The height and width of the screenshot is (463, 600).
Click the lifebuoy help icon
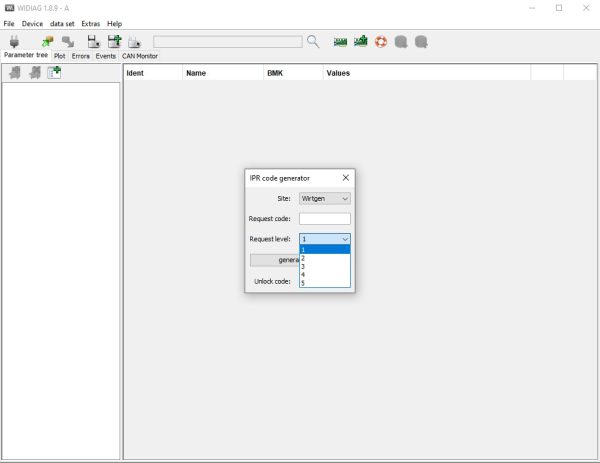pyautogui.click(x=381, y=41)
